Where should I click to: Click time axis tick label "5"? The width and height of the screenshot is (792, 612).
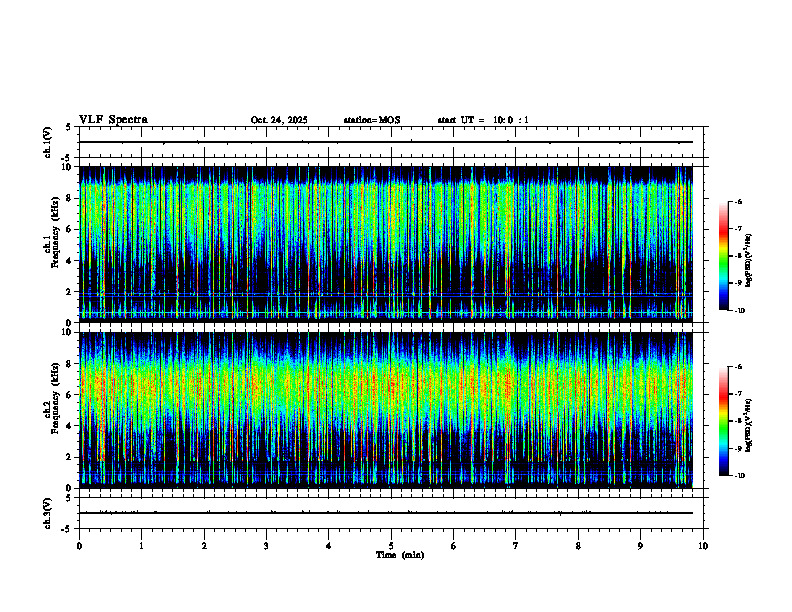pyautogui.click(x=391, y=546)
